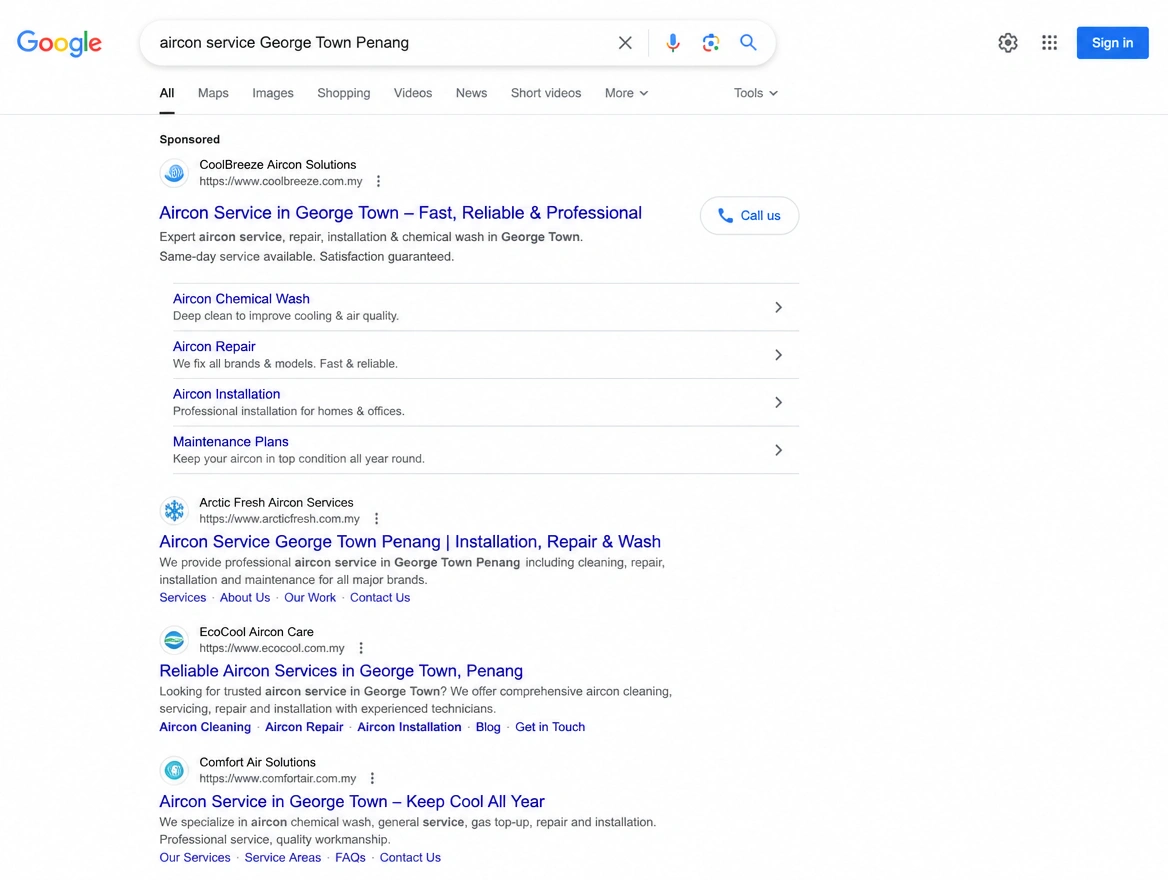Open settings gear icon
Image resolution: width=1168 pixels, height=880 pixels.
[x=1008, y=42]
